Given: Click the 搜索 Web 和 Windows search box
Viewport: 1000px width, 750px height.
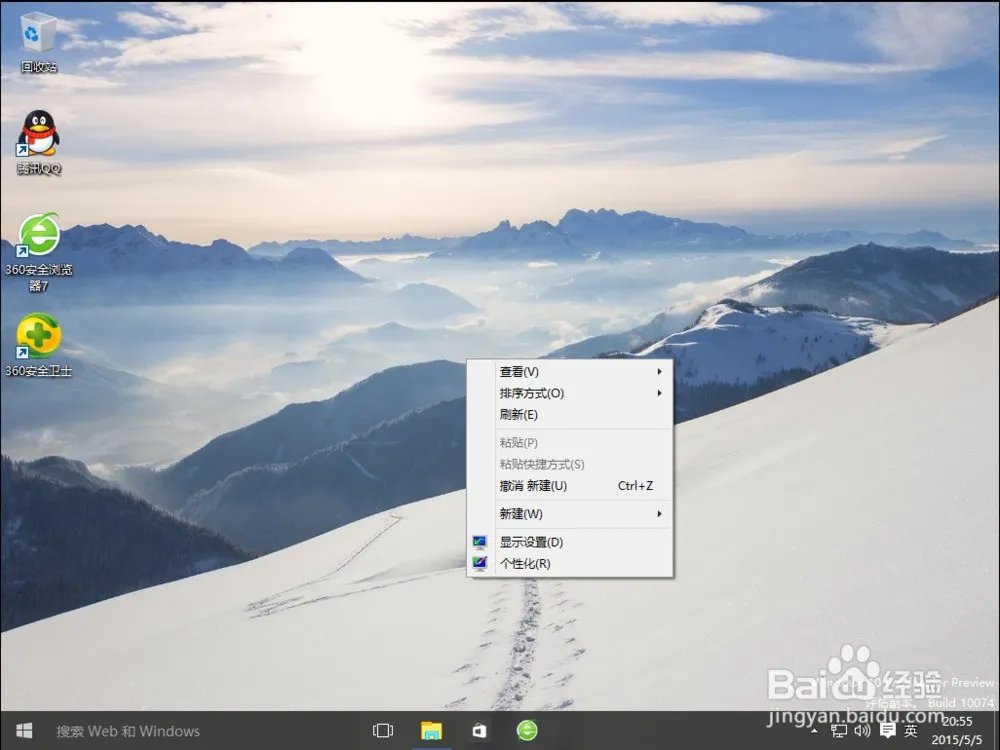Looking at the screenshot, I should point(150,731).
